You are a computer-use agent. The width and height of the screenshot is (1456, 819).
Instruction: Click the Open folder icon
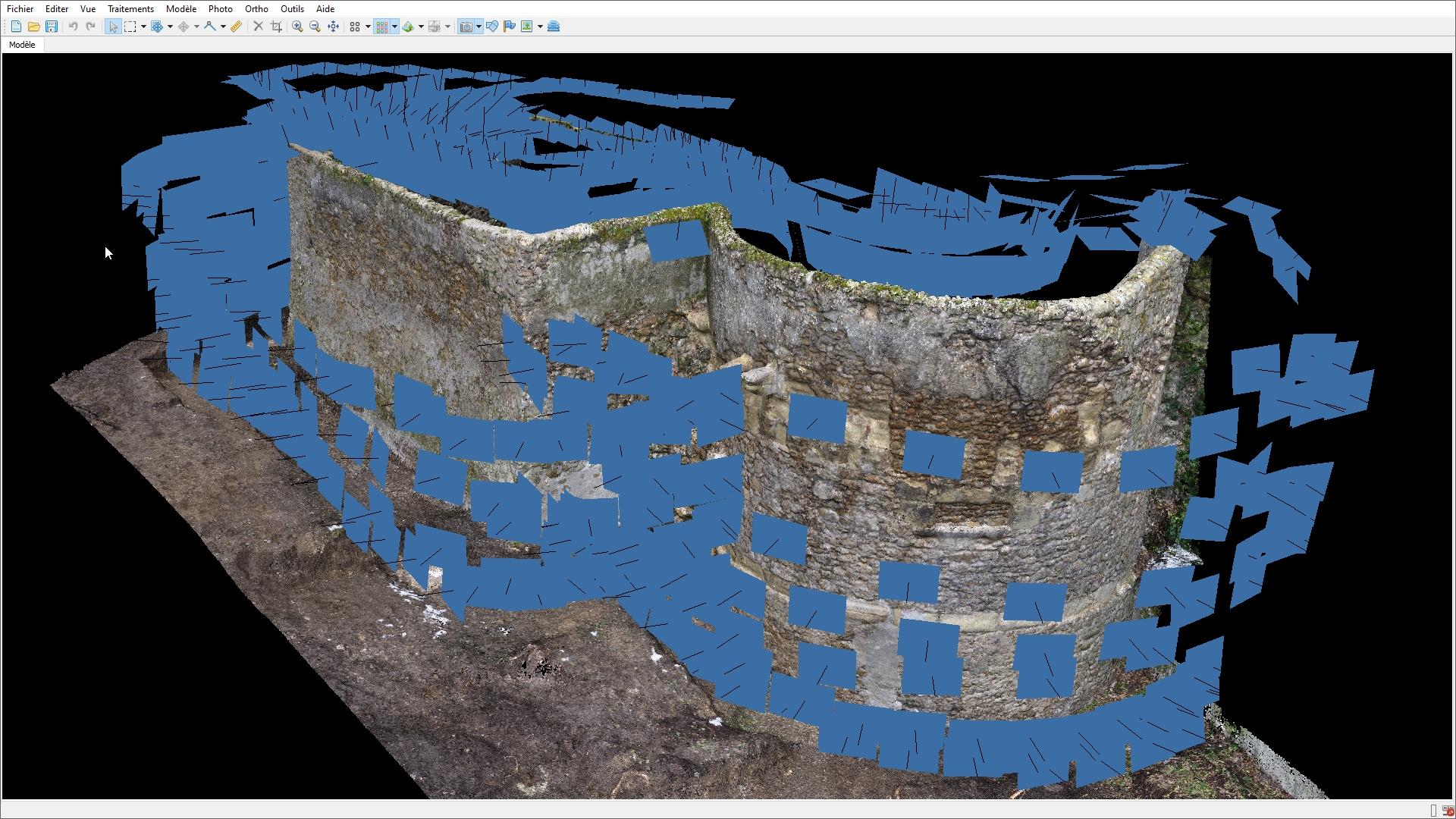(33, 27)
